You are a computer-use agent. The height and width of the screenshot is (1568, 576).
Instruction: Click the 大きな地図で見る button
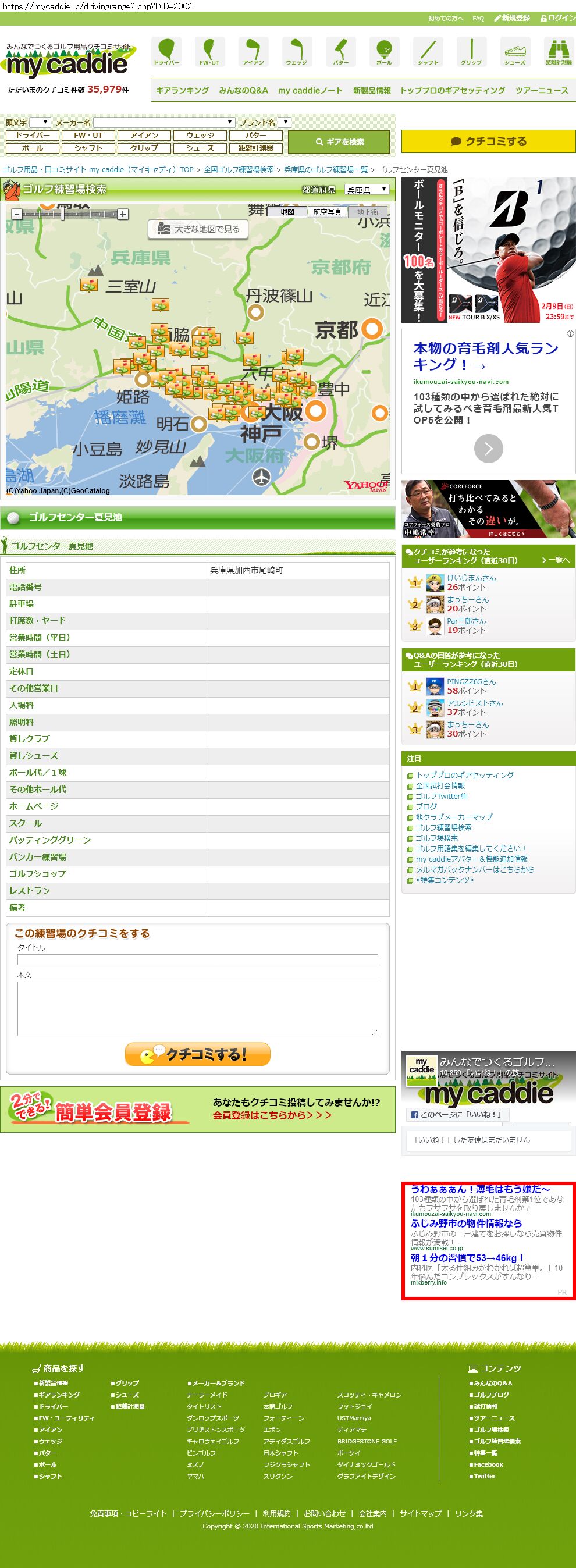click(x=198, y=229)
